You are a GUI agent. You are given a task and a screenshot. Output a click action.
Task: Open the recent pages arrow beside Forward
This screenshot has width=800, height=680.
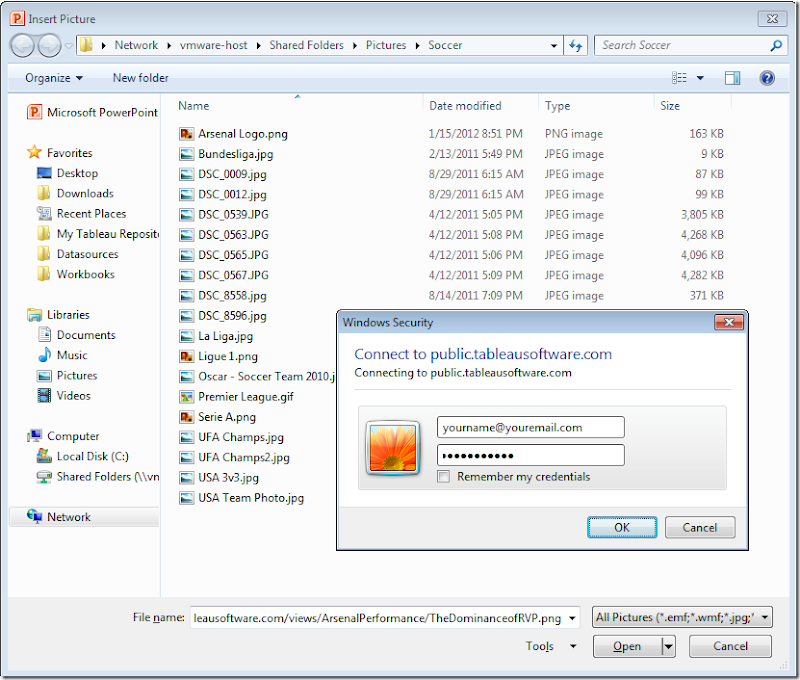point(69,46)
